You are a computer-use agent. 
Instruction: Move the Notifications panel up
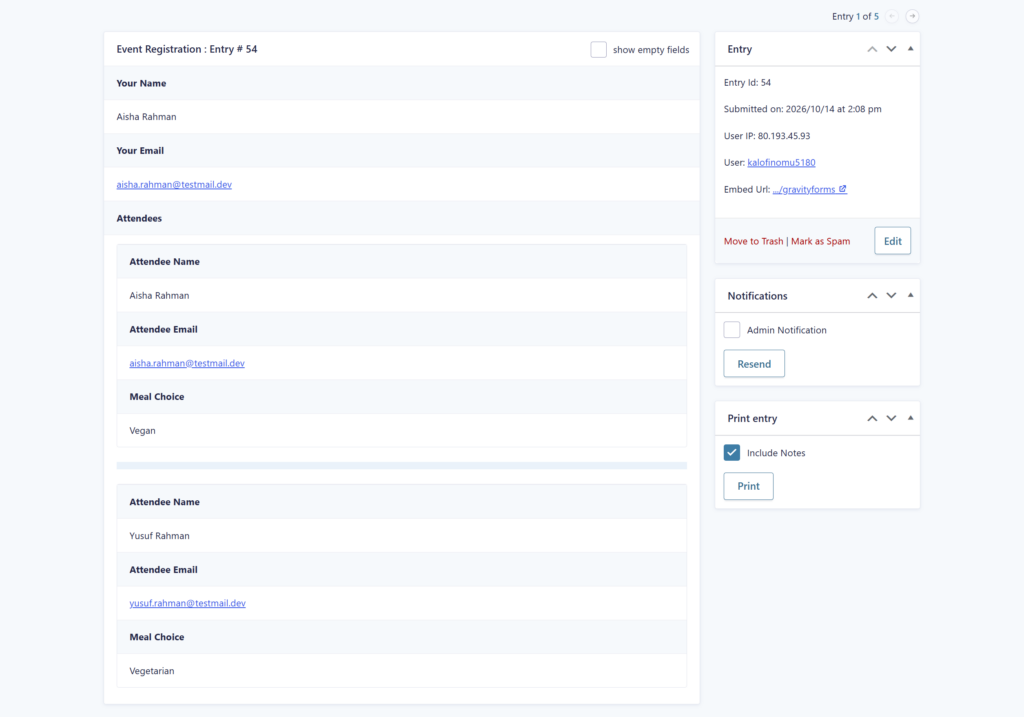point(872,296)
